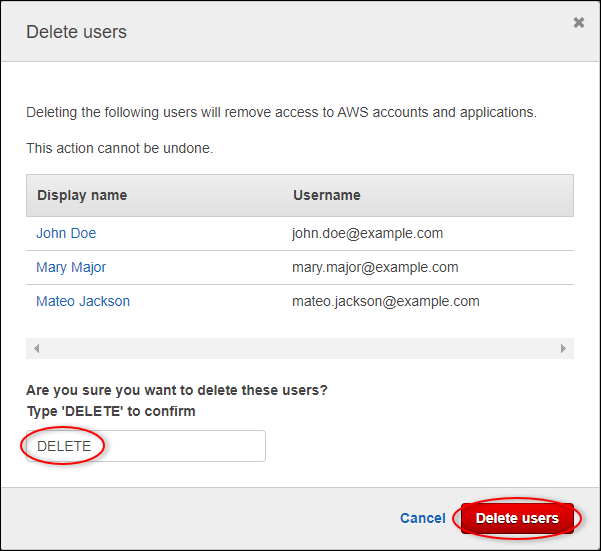
Task: Close the Delete users dialog with X
Action: [x=578, y=23]
